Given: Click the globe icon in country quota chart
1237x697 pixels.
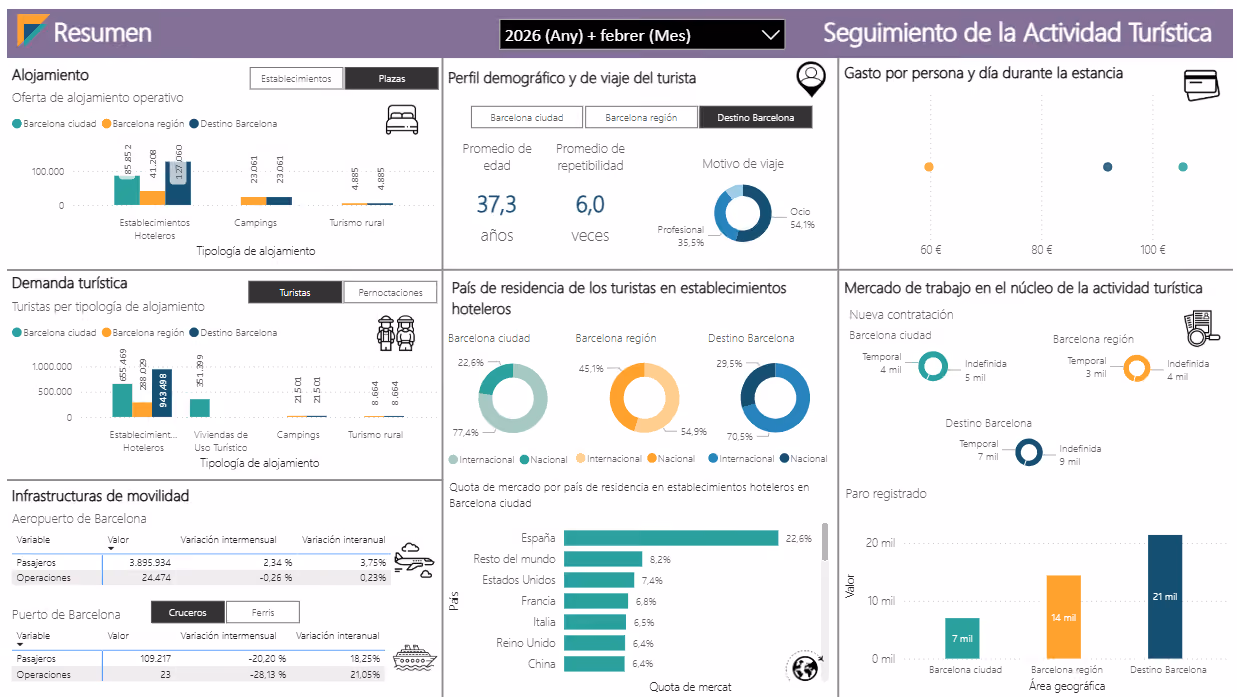Looking at the screenshot, I should 805,667.
